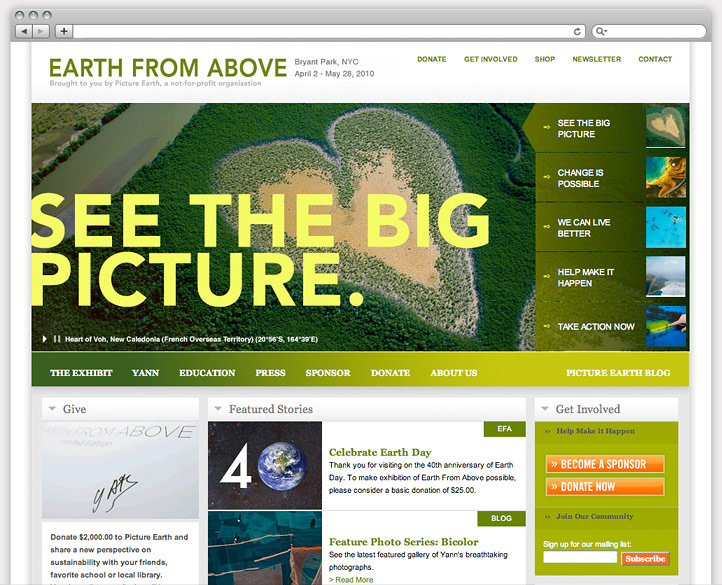
Task: Click the EFA category tag
Action: click(504, 429)
